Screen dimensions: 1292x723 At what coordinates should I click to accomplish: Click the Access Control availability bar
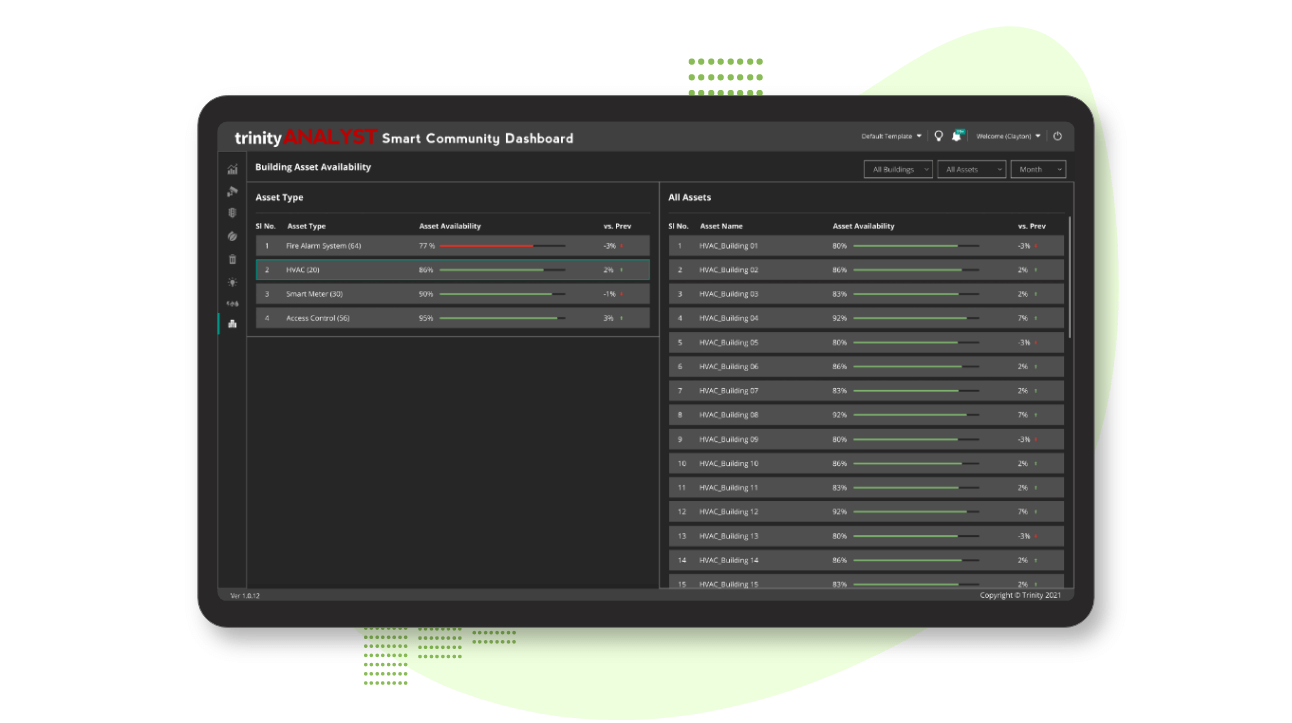coord(502,318)
